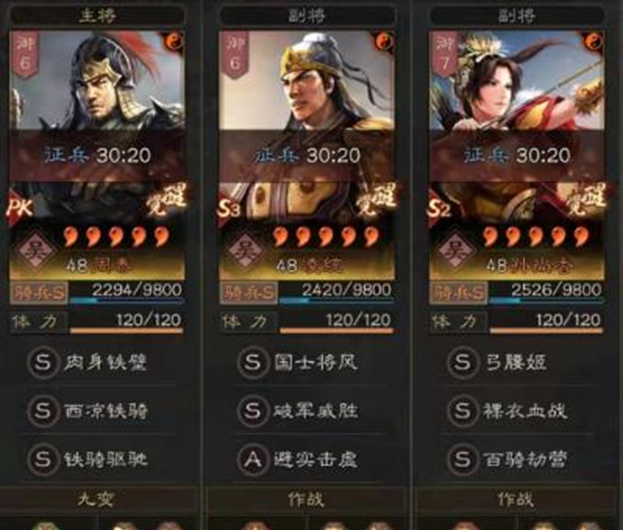Switch to the 主将 slot header
Viewport: 623px width, 530px height.
click(97, 15)
